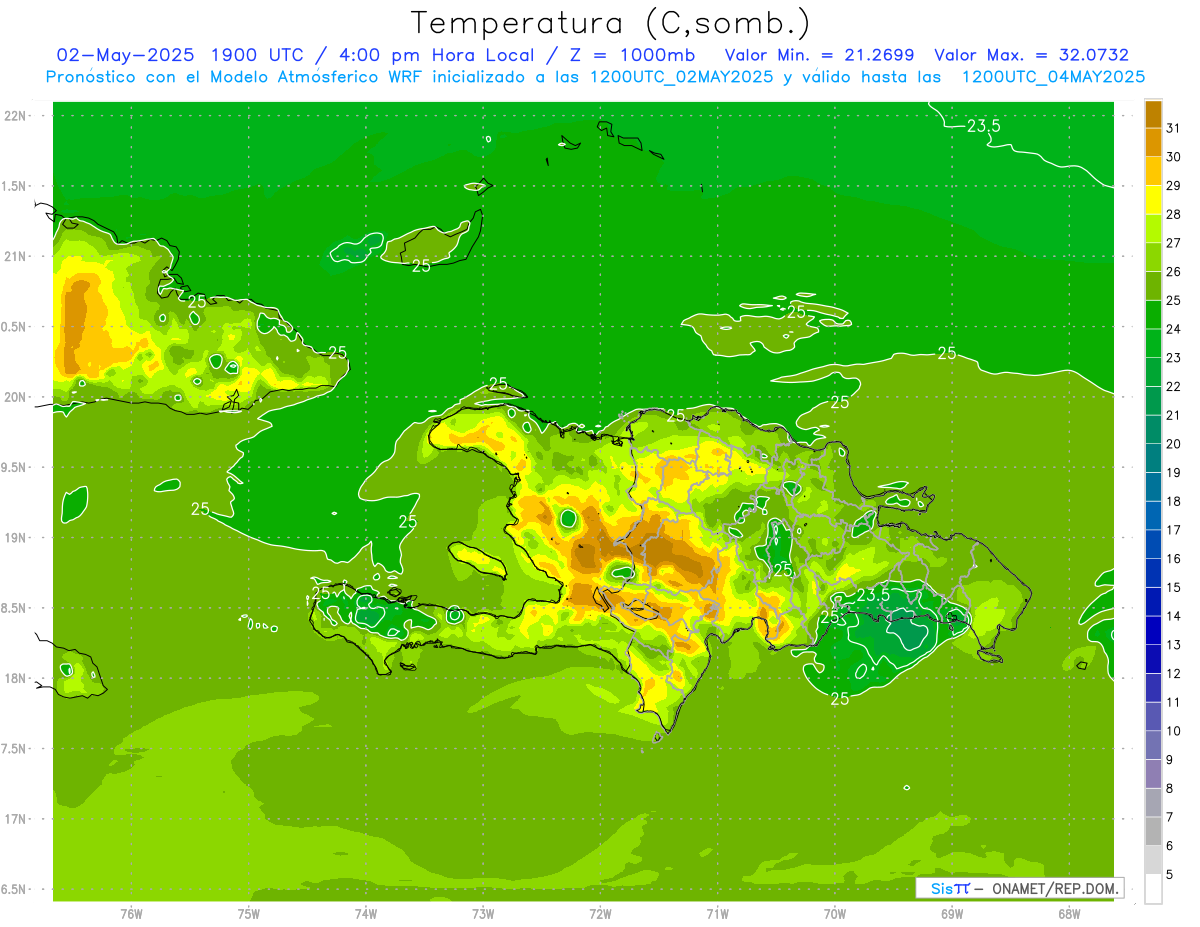Image resolution: width=1200 pixels, height=927 pixels.
Task: Click the 76W longitude axis label
Action: (x=131, y=914)
